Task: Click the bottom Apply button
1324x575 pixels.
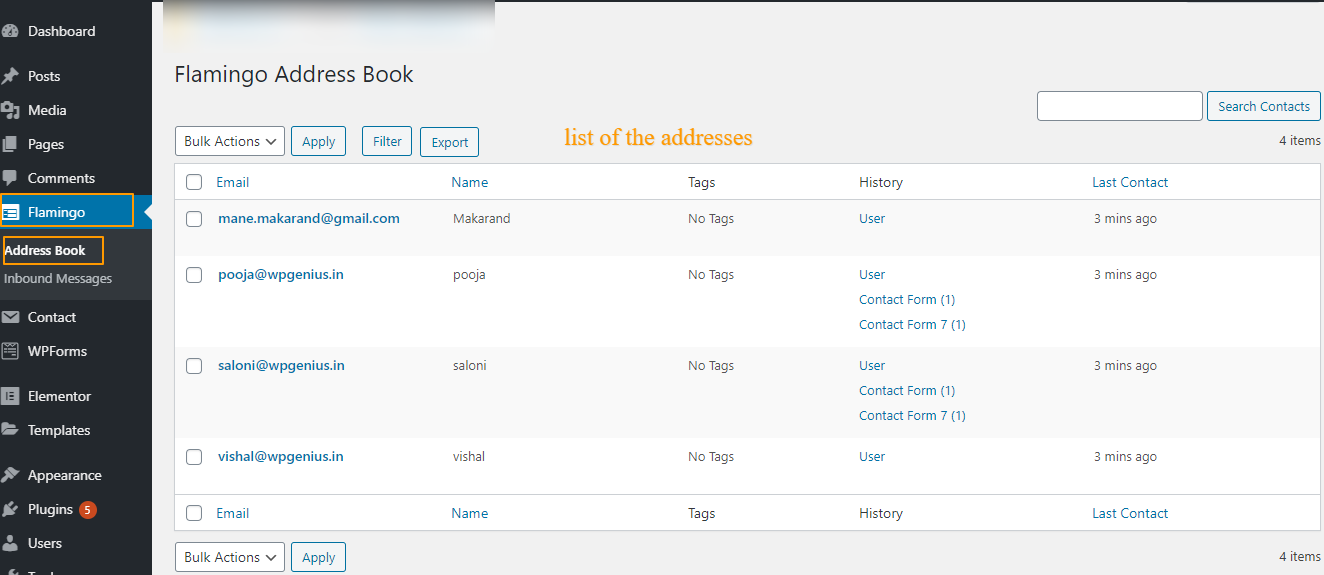Action: [x=318, y=557]
